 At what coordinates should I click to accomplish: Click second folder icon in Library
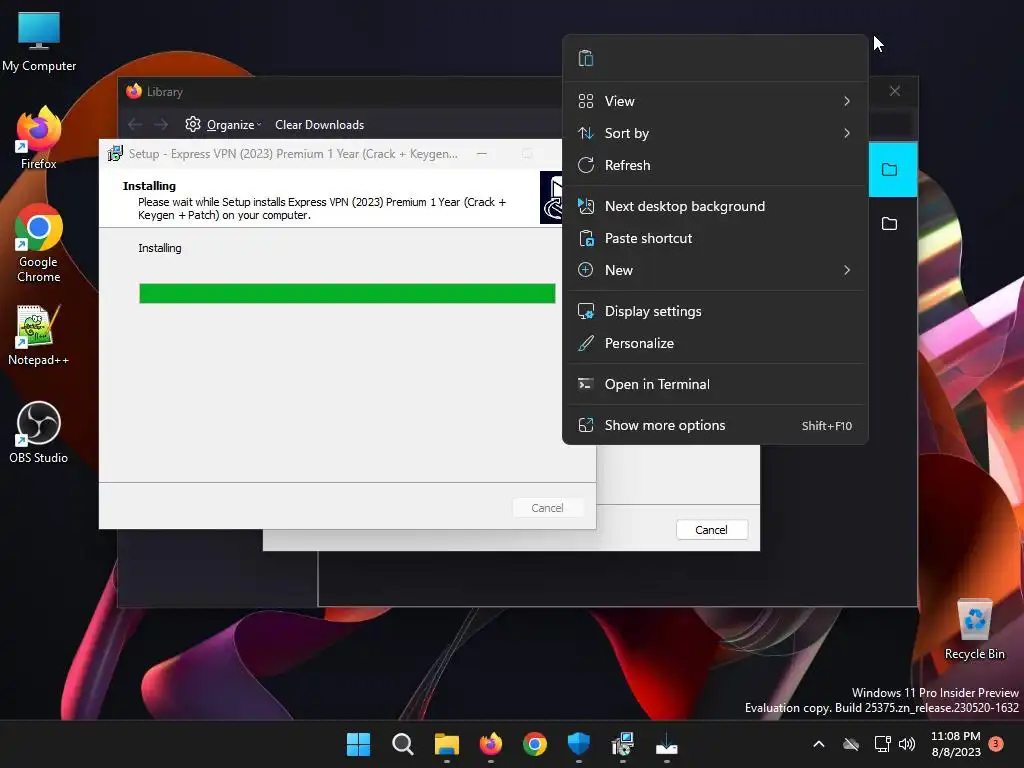coord(889,224)
